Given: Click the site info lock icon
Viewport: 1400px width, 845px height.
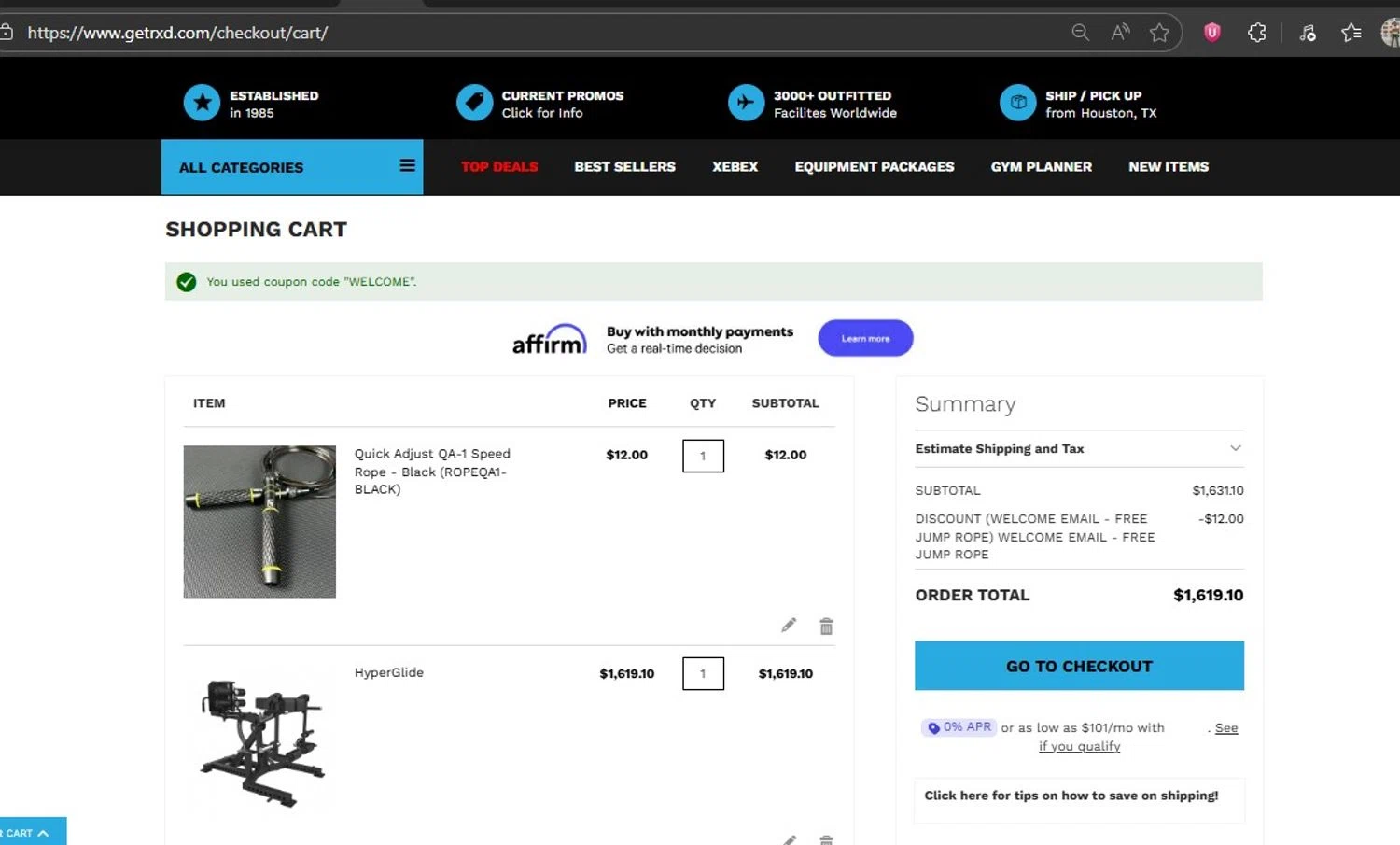Looking at the screenshot, I should coord(7,33).
